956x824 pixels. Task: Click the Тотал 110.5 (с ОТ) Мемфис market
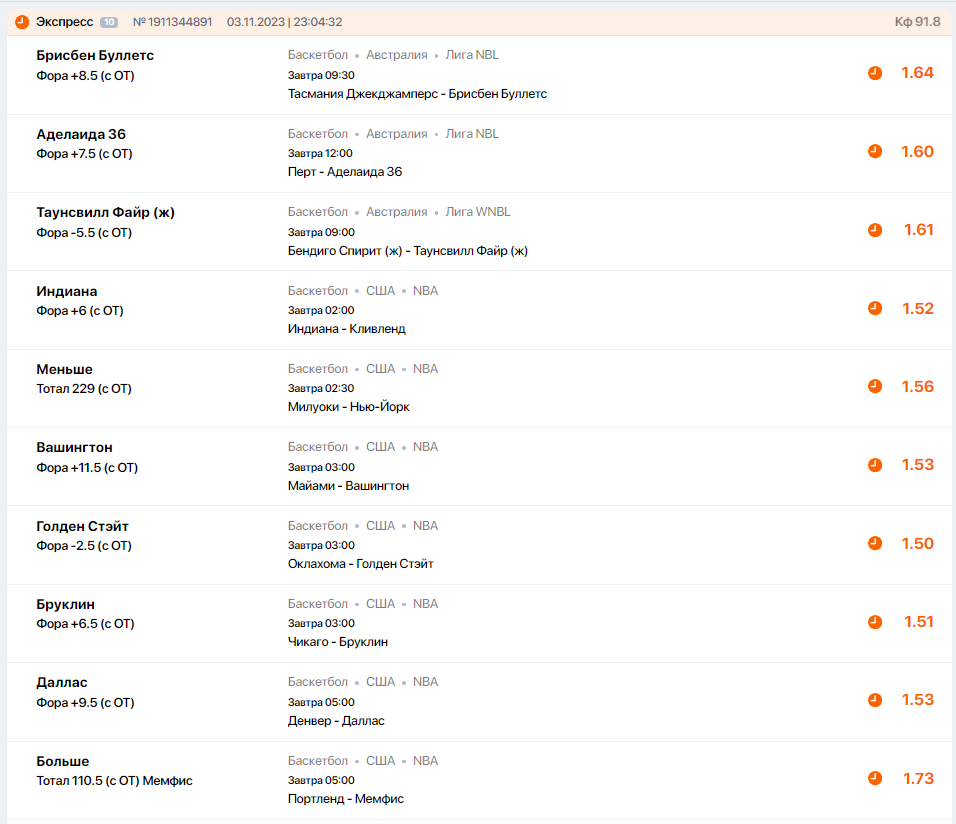(114, 781)
